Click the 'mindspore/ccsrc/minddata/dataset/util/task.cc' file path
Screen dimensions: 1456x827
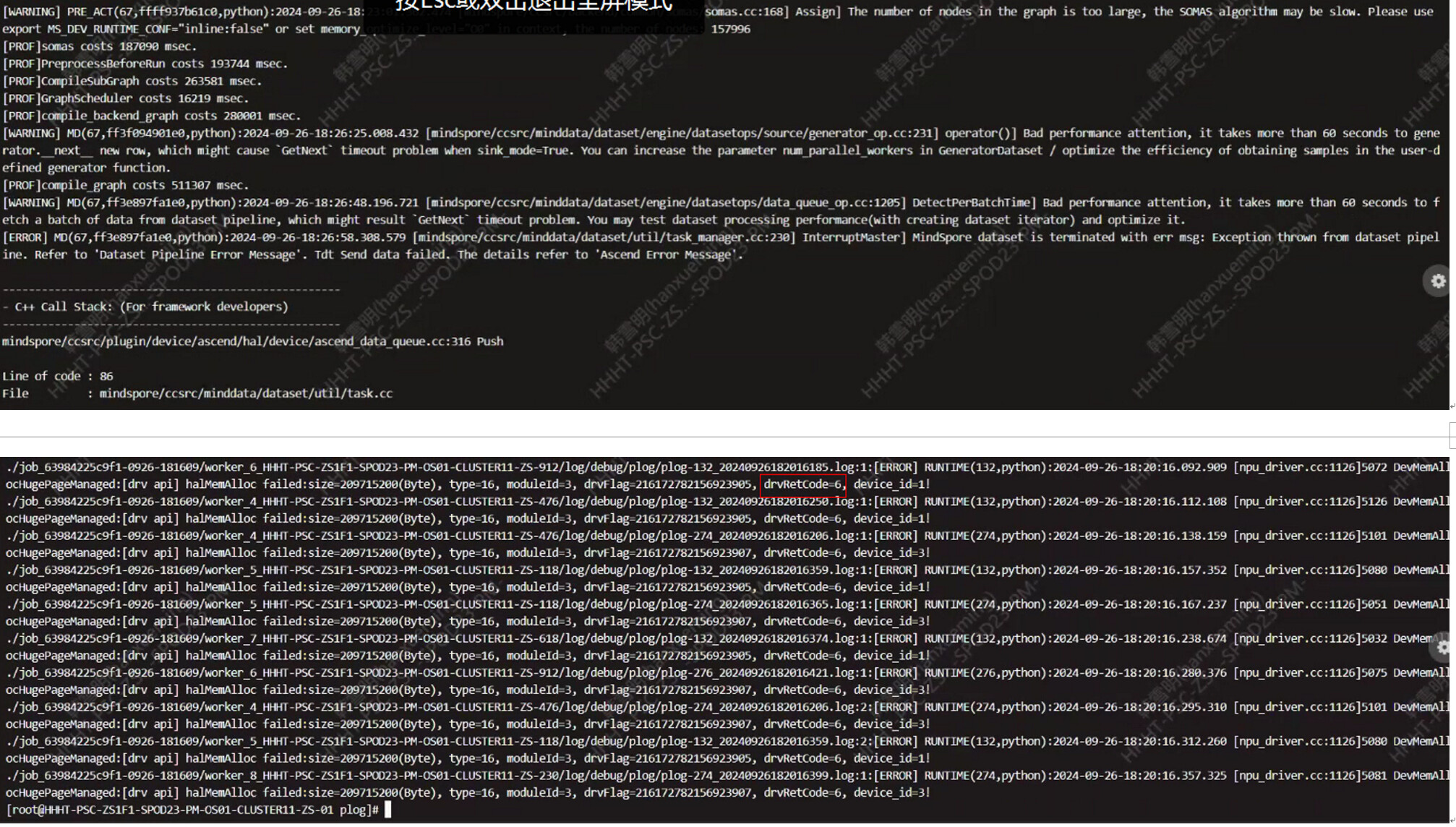pyautogui.click(x=246, y=393)
